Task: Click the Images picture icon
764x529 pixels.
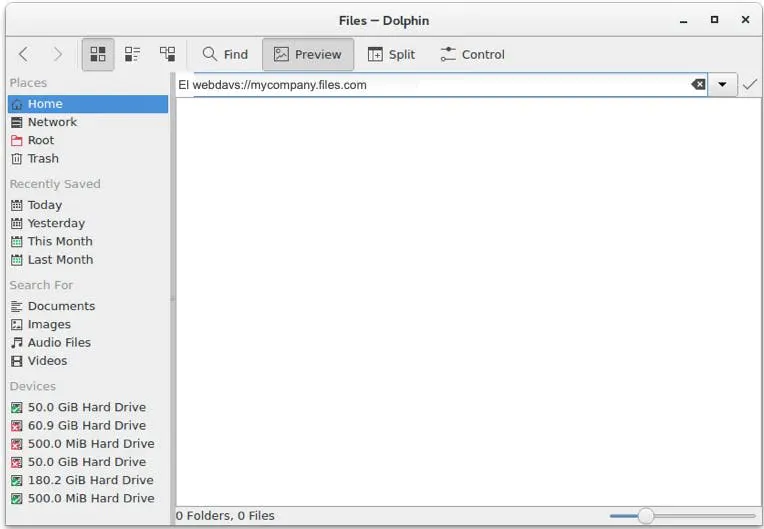Action: pyautogui.click(x=17, y=324)
